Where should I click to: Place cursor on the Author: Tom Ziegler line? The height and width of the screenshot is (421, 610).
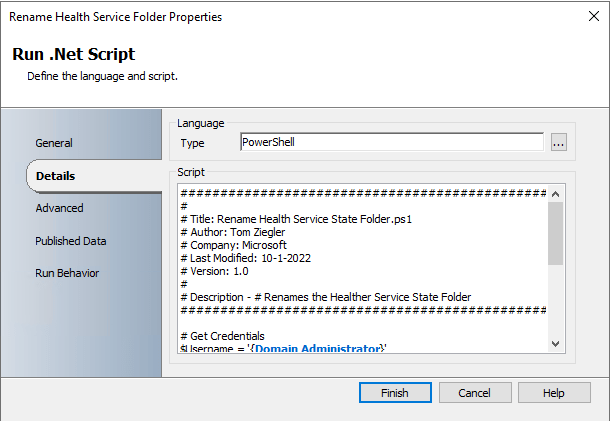click(230, 231)
